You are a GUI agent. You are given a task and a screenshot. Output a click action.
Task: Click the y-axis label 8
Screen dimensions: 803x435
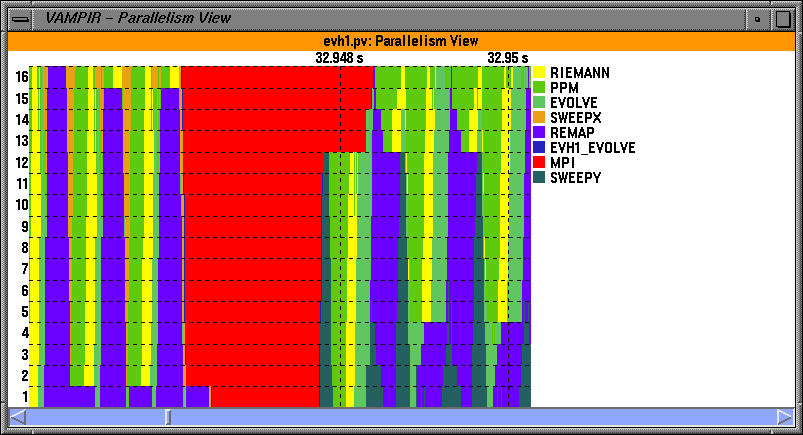25,247
